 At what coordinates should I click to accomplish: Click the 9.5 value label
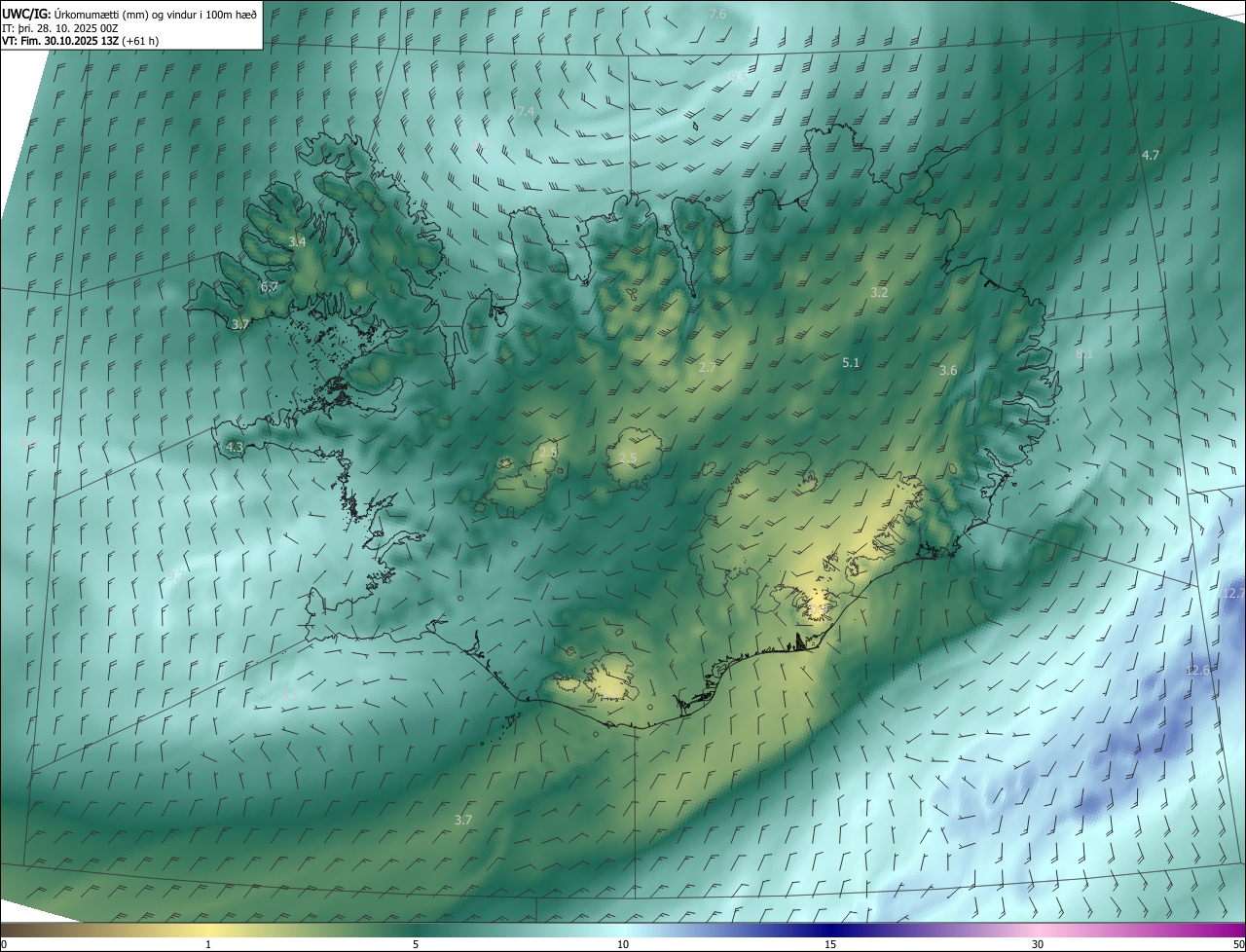737,76
